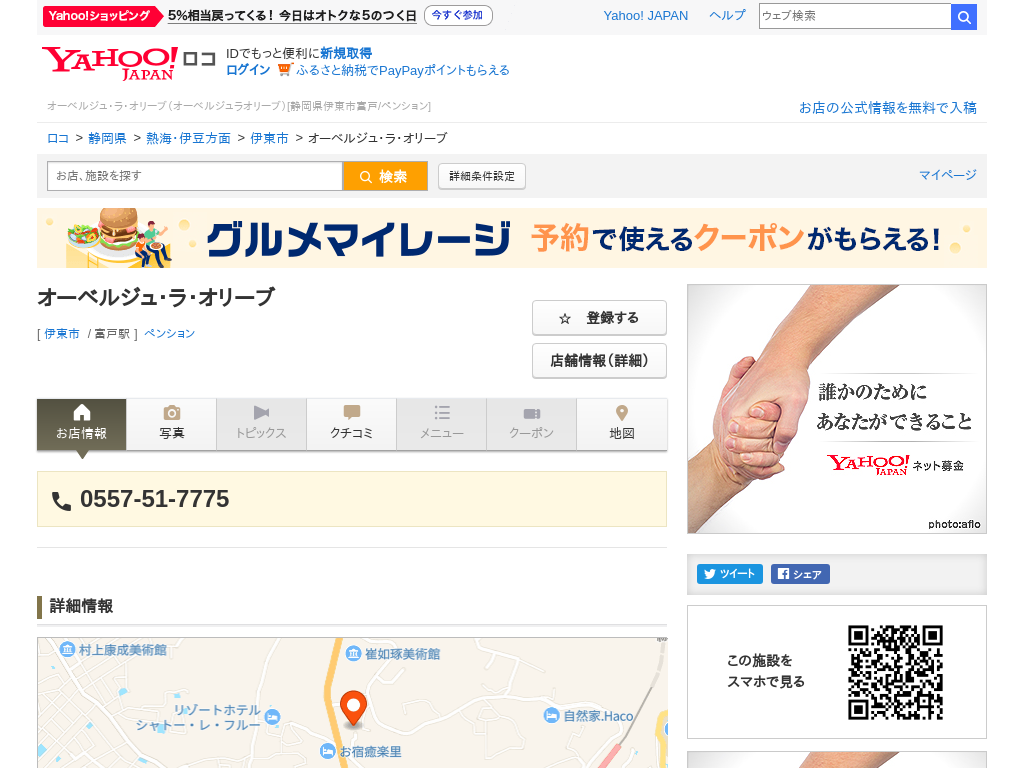Click the QR code image

[895, 673]
